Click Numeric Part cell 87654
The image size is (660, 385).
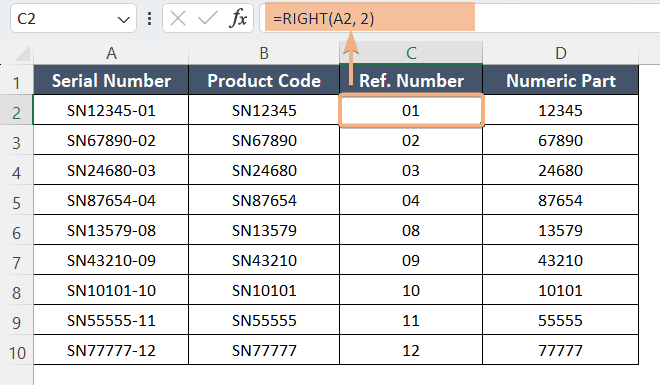point(560,200)
